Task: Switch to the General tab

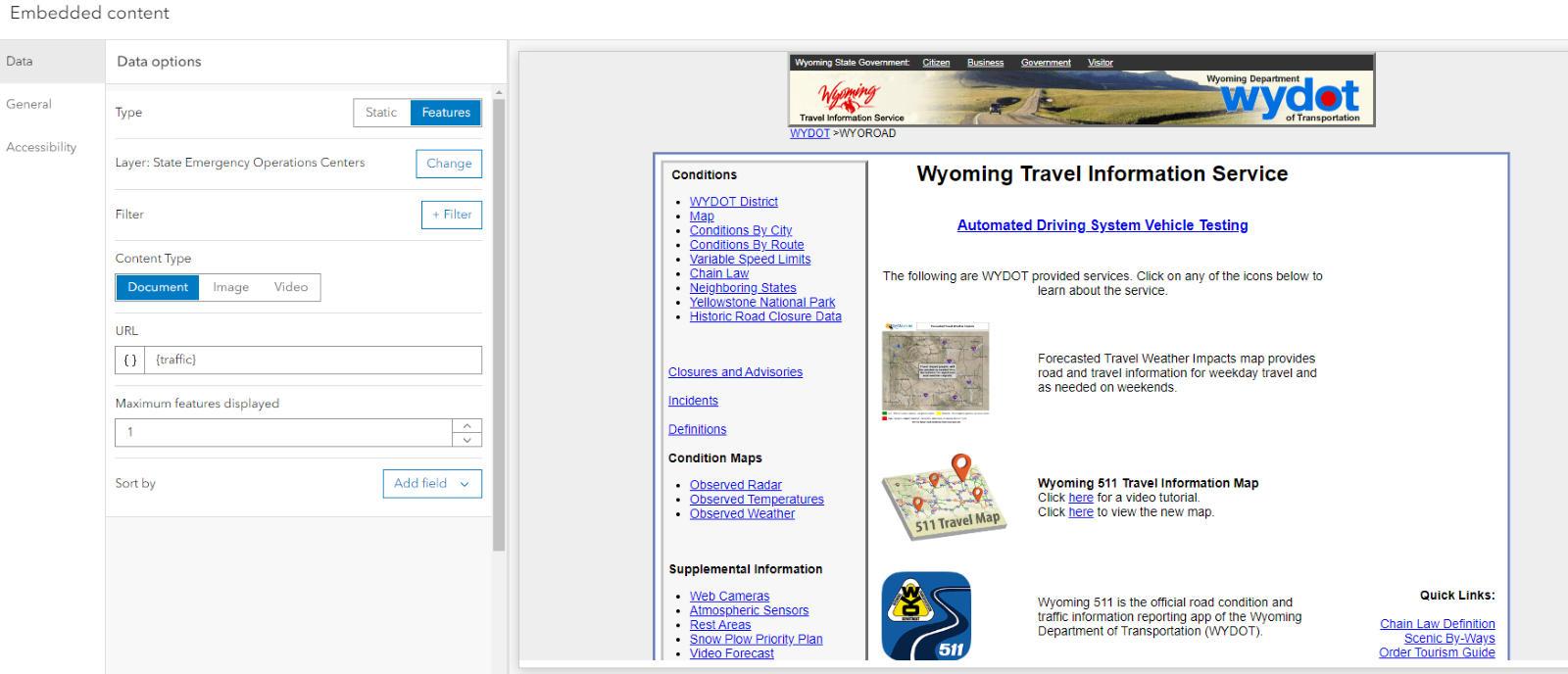Action: 52,104
